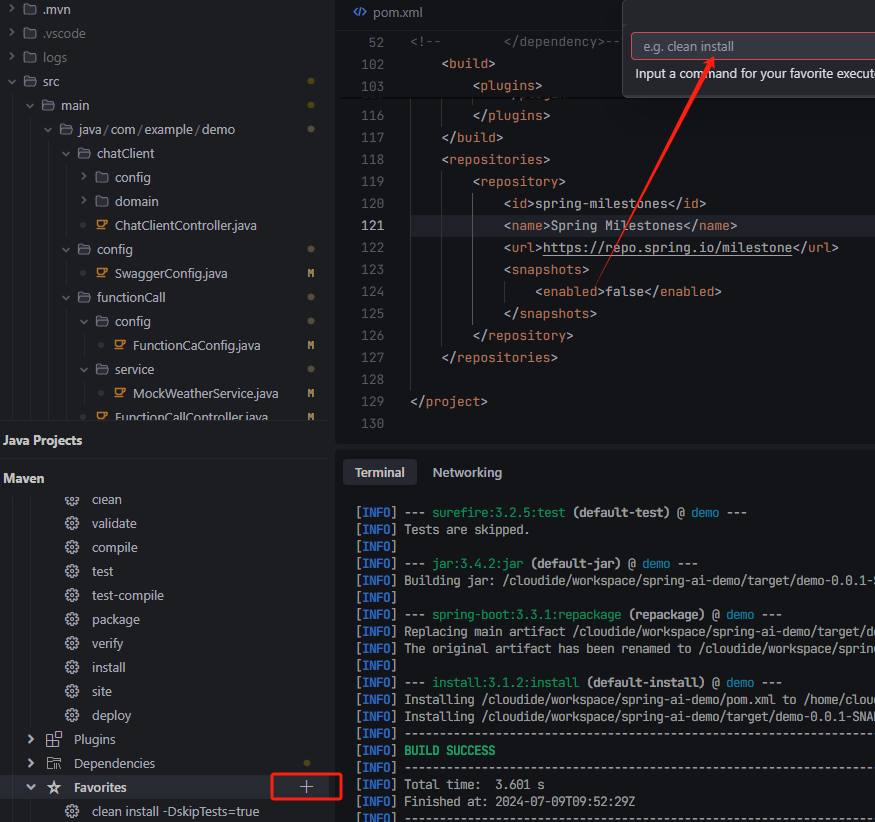Collapse the Favorites section chevron

pos(31,787)
